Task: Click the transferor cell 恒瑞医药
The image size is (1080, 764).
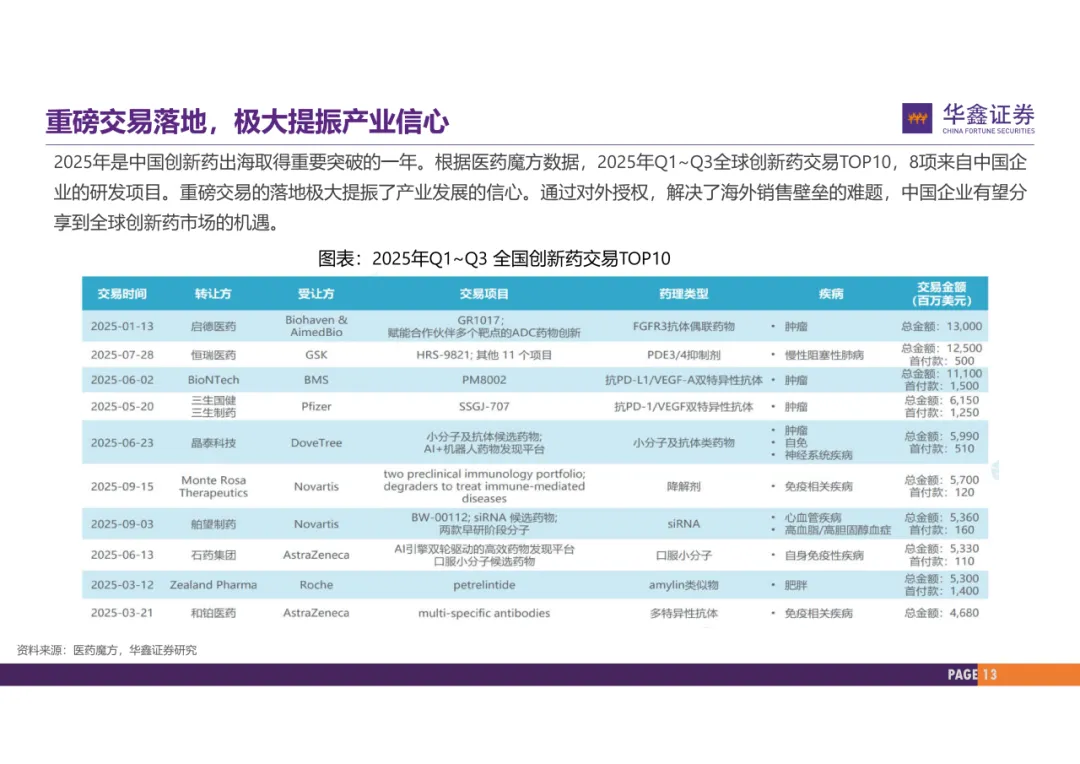Action: (x=214, y=355)
